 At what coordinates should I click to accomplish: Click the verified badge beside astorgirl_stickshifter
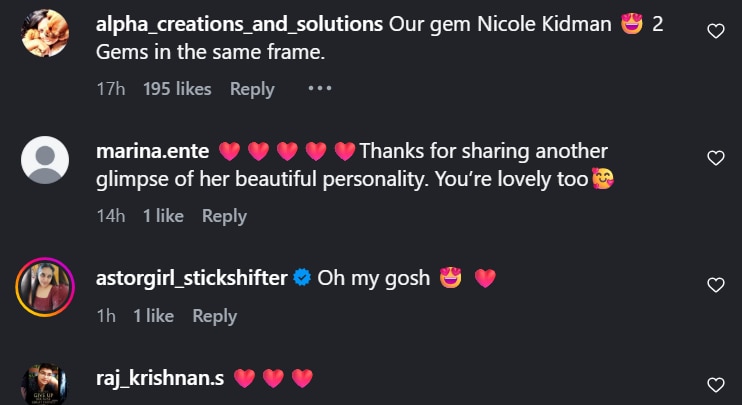coord(301,279)
